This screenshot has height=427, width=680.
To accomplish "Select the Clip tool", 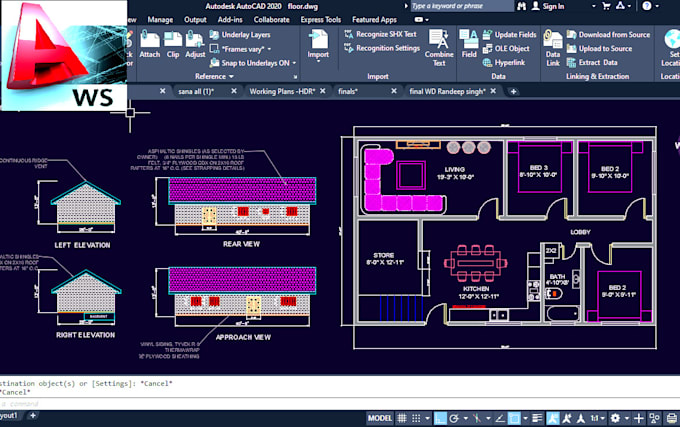I will 173,45.
